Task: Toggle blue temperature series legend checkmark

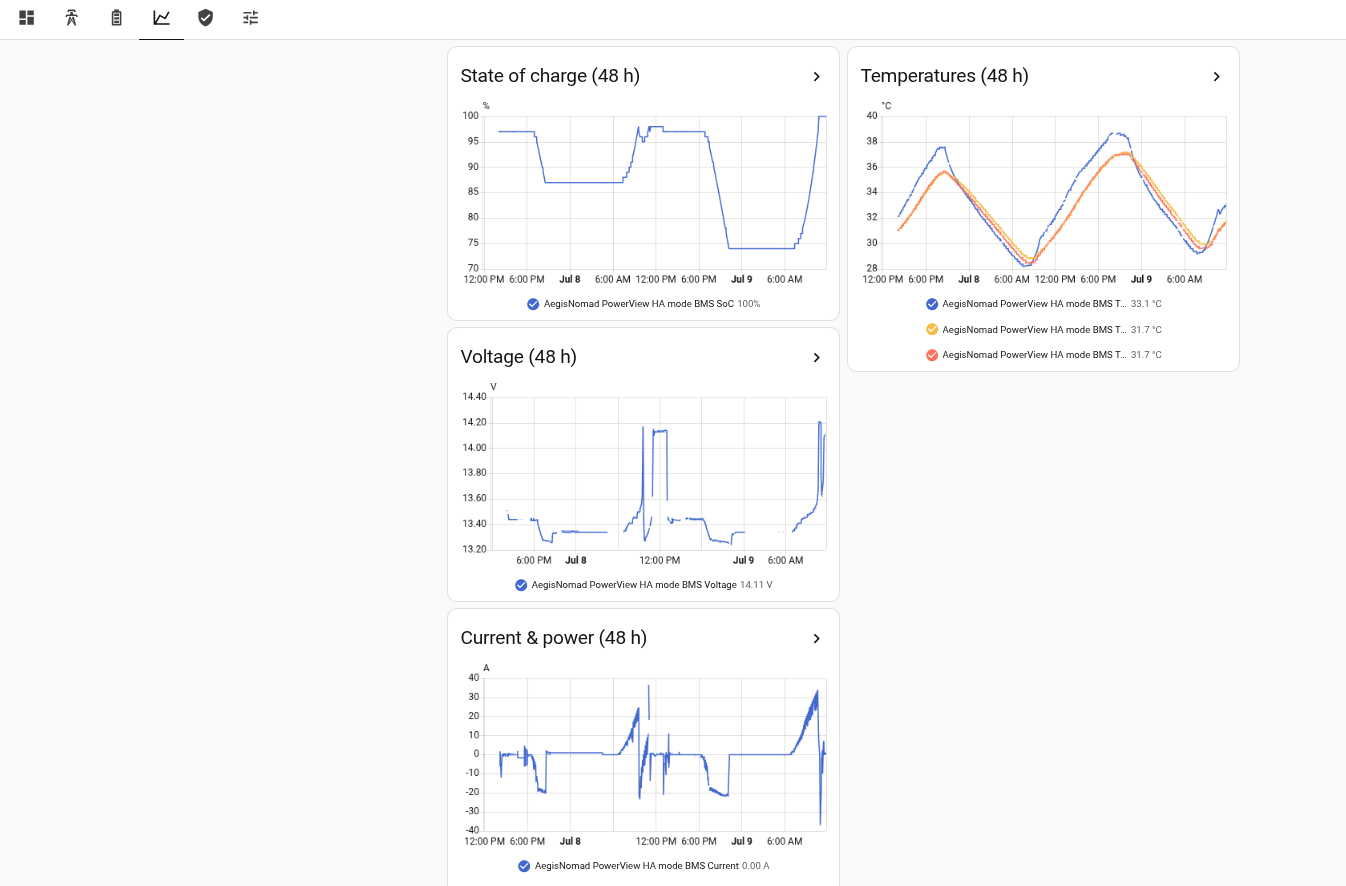Action: [932, 304]
